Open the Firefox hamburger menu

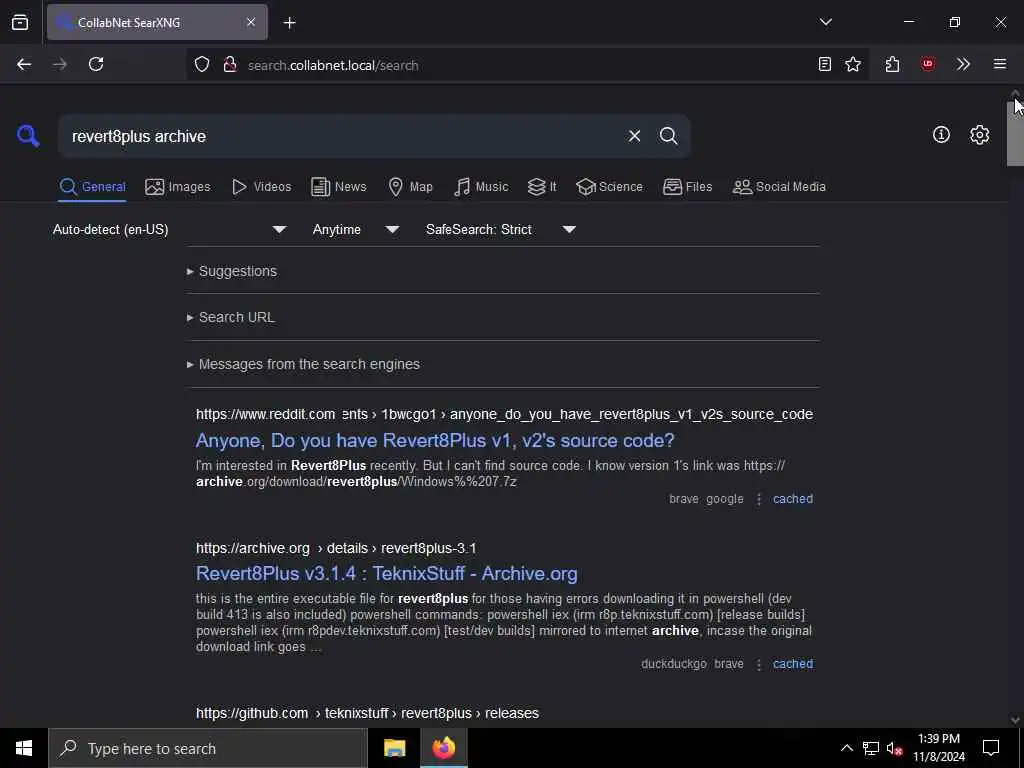click(x=1000, y=64)
